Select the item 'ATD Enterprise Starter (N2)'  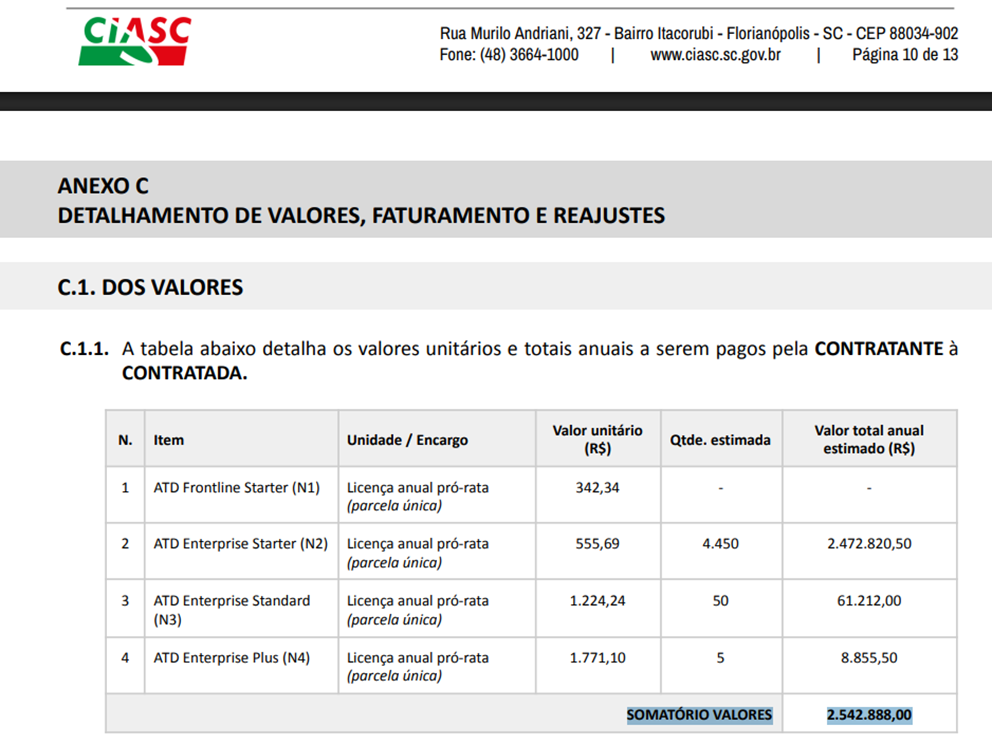(x=240, y=544)
